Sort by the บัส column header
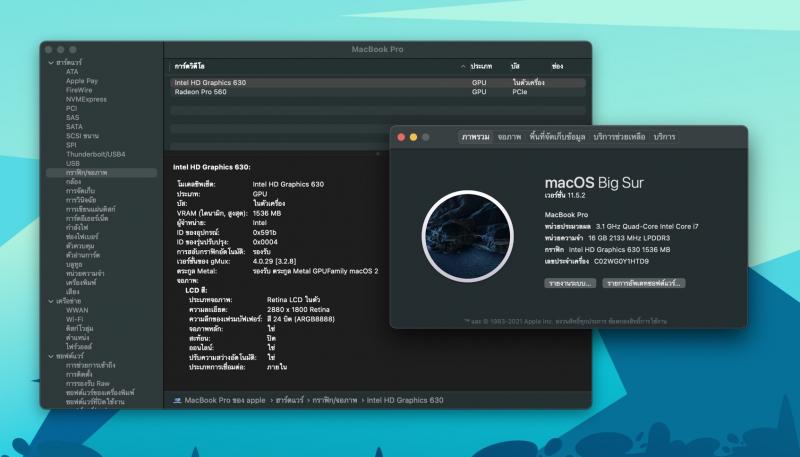 pos(515,67)
